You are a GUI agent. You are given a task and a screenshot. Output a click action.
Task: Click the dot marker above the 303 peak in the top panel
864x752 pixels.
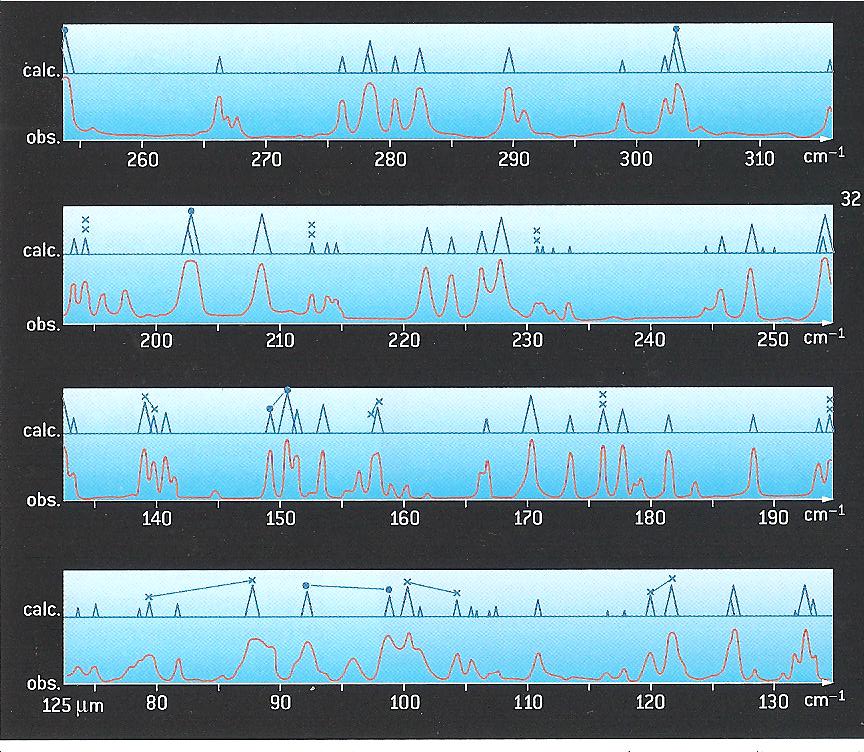point(677,29)
